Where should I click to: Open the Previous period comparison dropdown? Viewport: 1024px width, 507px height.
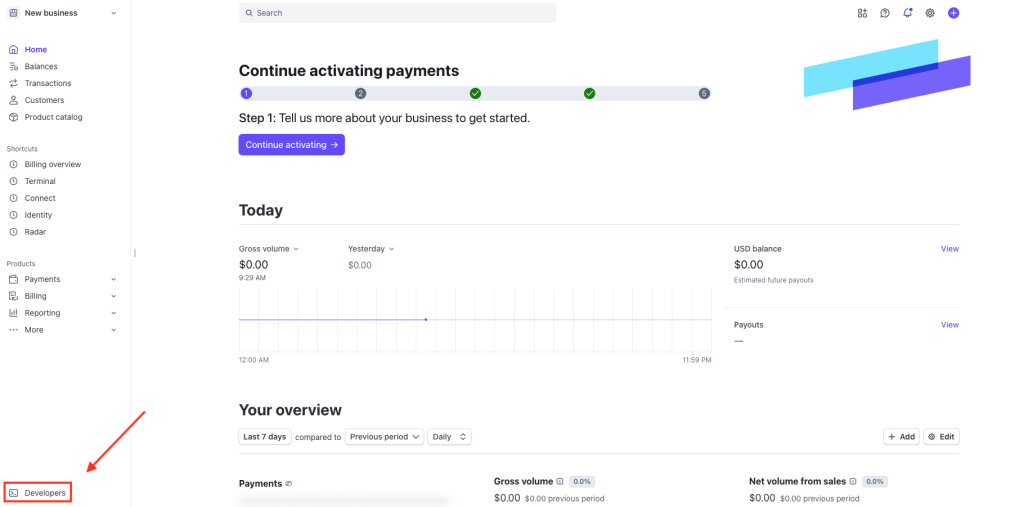(x=384, y=437)
